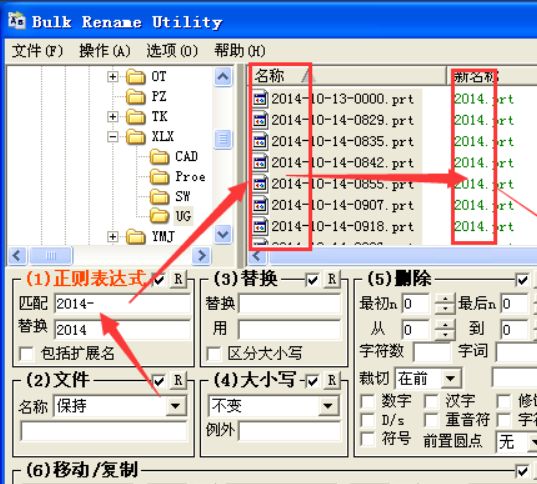The image size is (537, 484).
Task: Increase the 最初n spinner value
Action: click(x=445, y=299)
